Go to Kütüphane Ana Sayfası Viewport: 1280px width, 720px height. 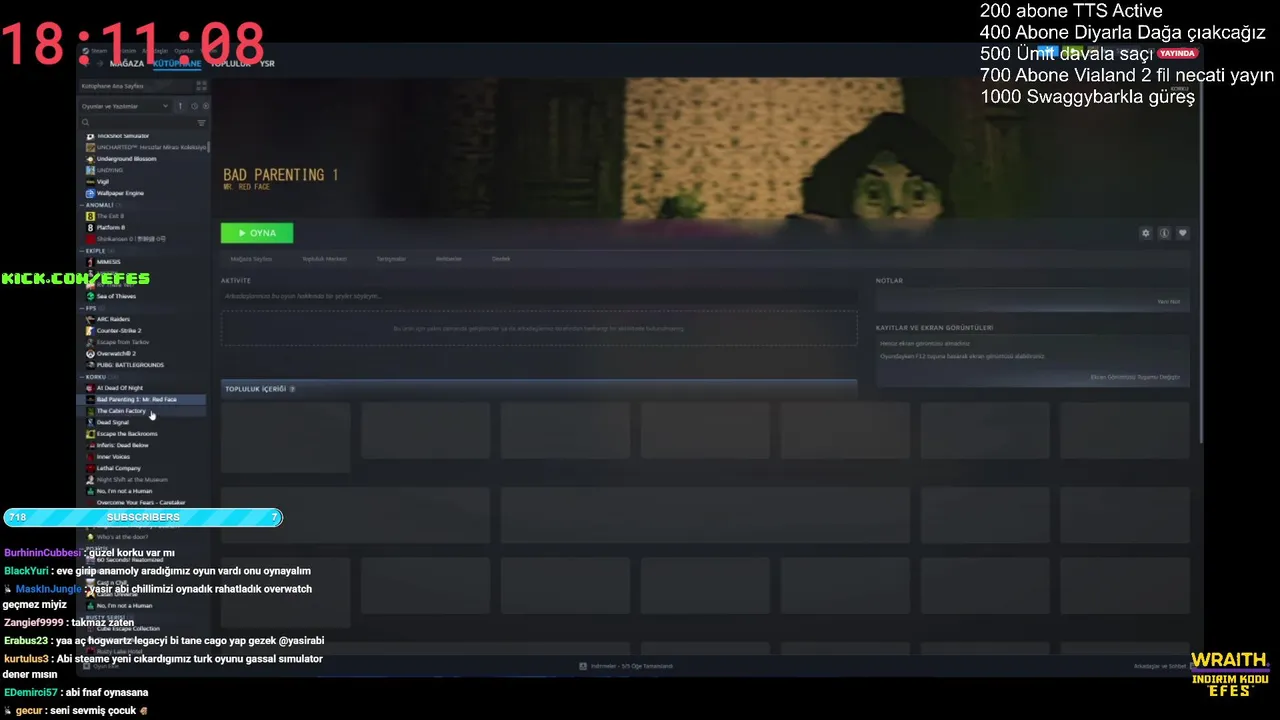[135, 86]
